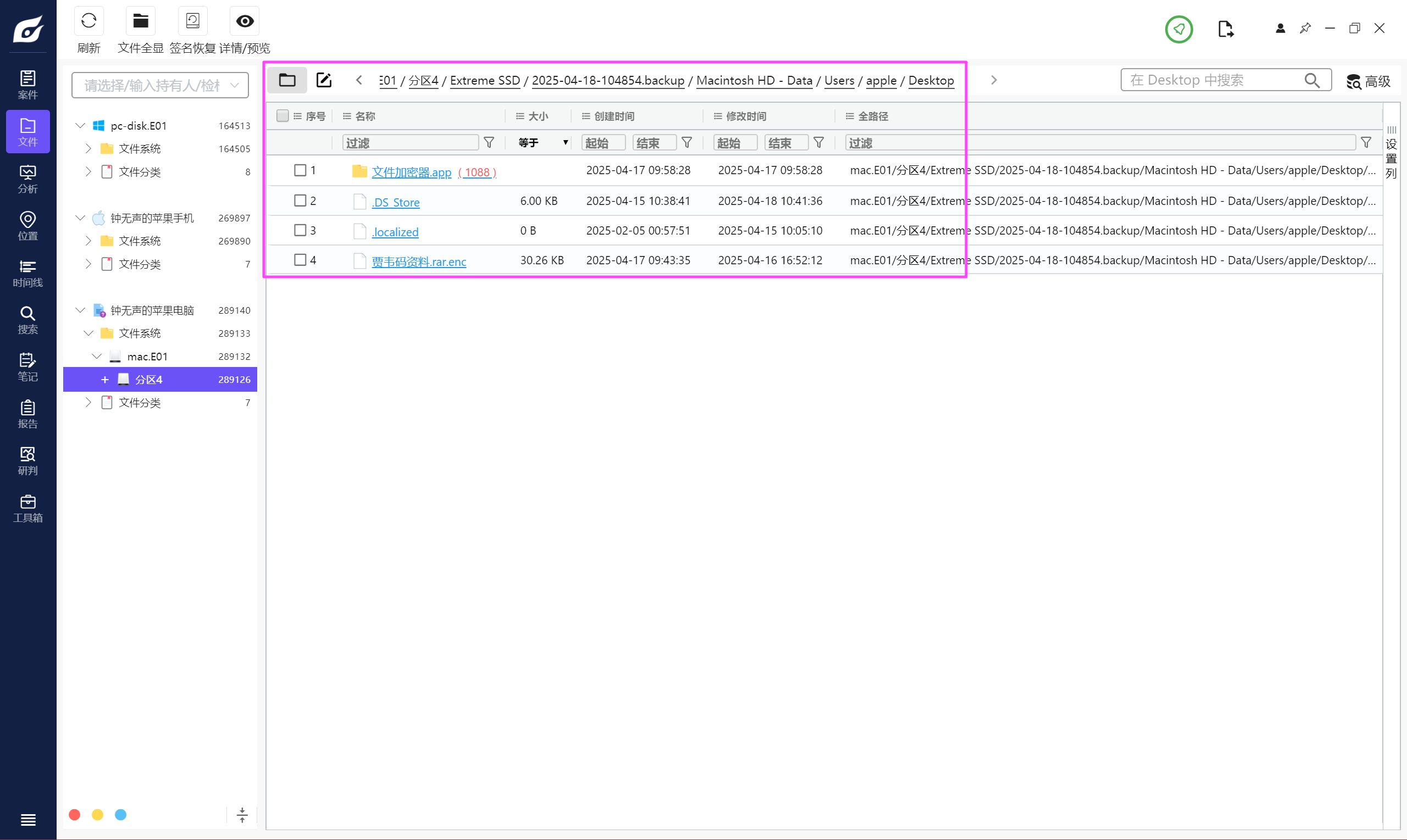Expand 文件分类 under pc-disk.E01
Viewport: 1407px width, 840px height.
click(88, 171)
